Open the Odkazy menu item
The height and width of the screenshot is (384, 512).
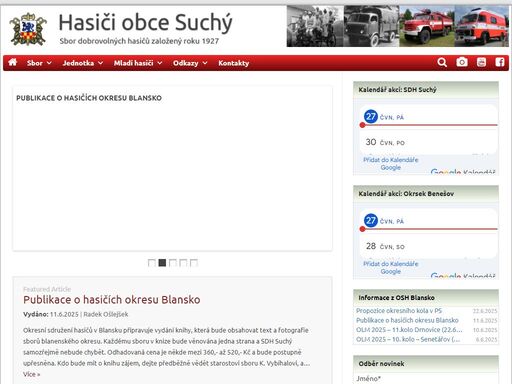coord(186,63)
